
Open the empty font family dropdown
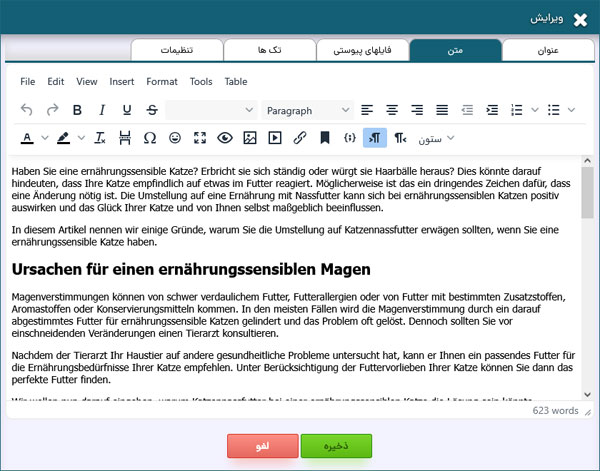(x=211, y=110)
